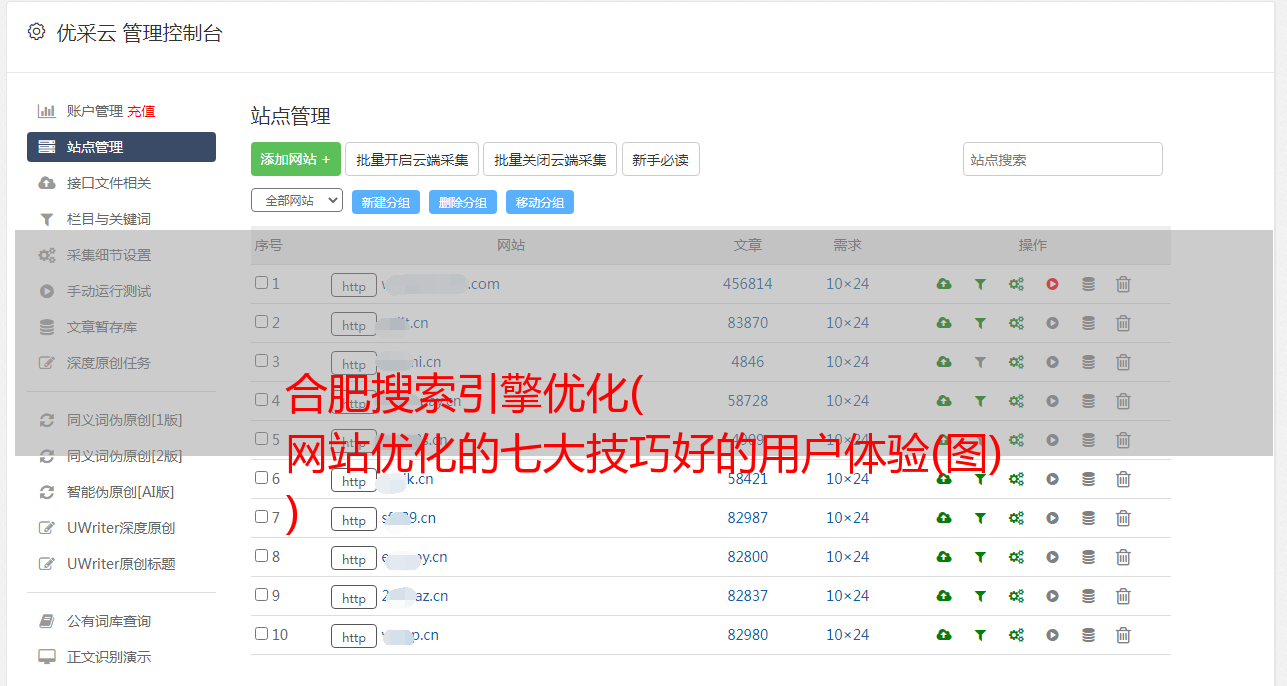Click the green 添加网站 + button
Image resolution: width=1287 pixels, height=686 pixels.
[296, 159]
